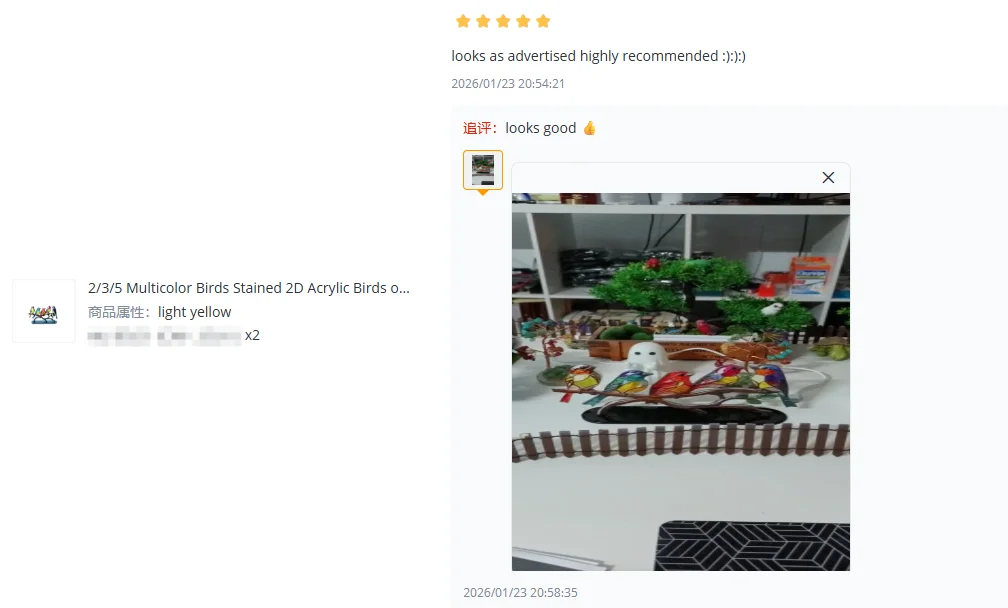The image size is (1008, 608).
Task: Click the first rating star
Action: point(463,21)
